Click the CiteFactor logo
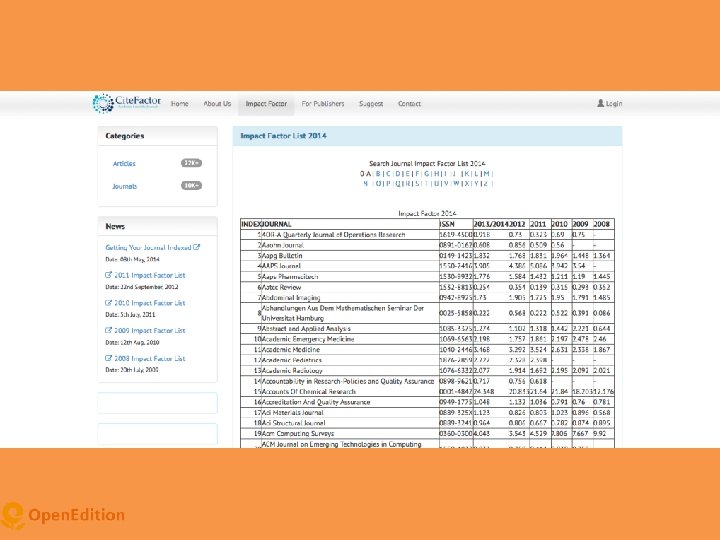The width and height of the screenshot is (720, 540). click(x=126, y=103)
